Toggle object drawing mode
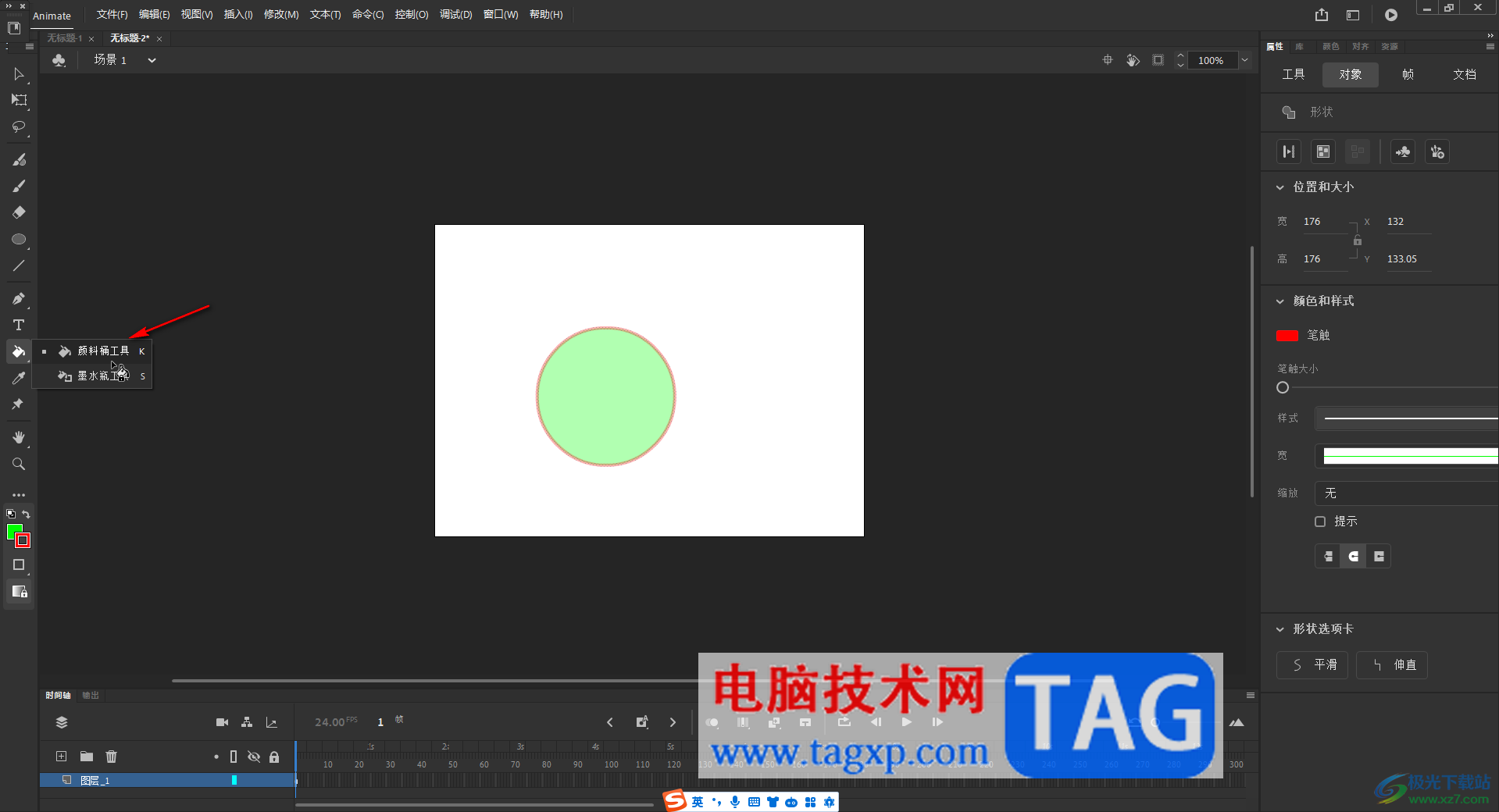Screen dimensions: 1499x812 [x=19, y=564]
